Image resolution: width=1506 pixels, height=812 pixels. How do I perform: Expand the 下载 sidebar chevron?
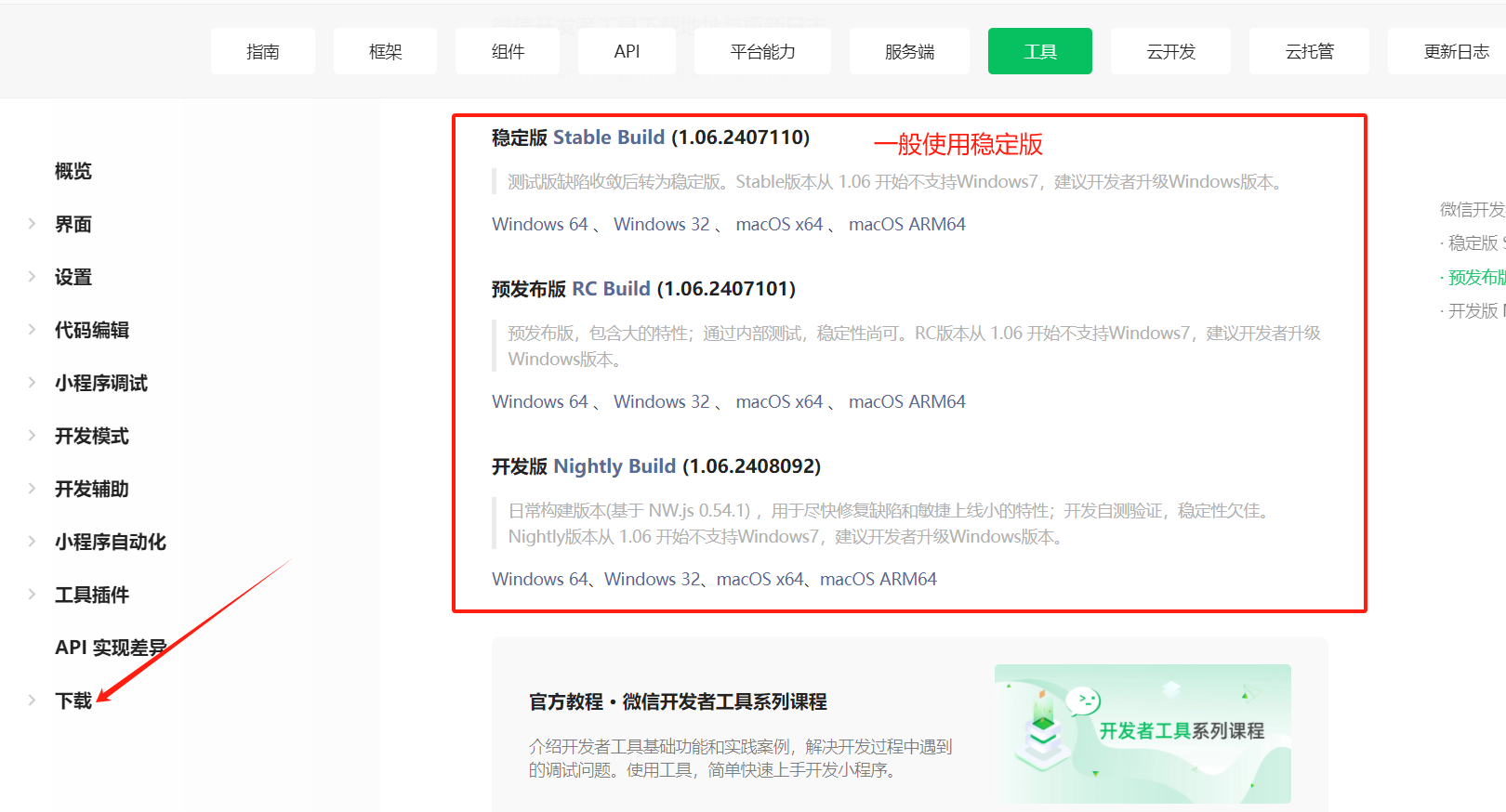(32, 701)
